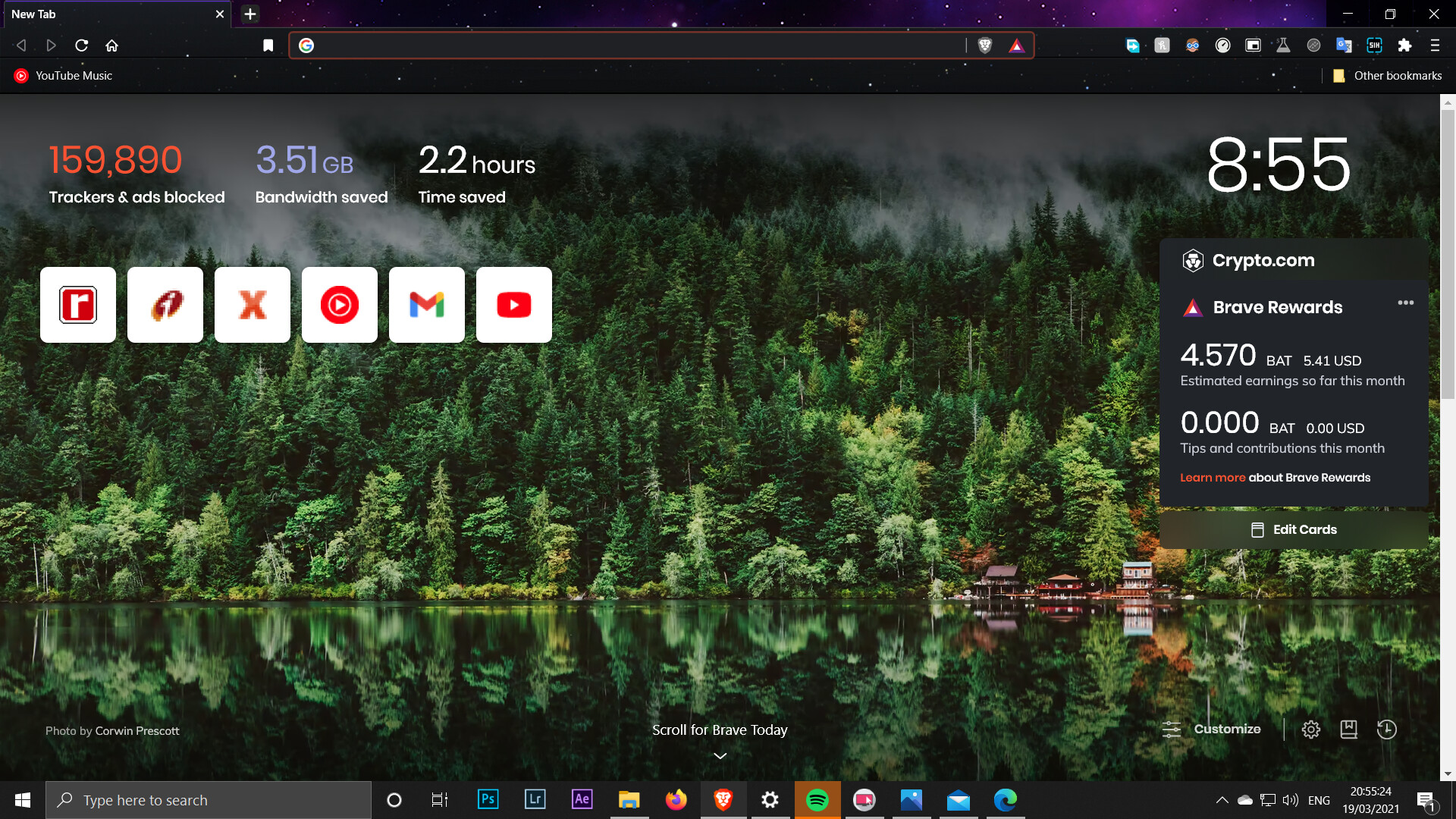Screen dimensions: 1456x819
Task: Open new tab page settings gear
Action: pos(1310,730)
